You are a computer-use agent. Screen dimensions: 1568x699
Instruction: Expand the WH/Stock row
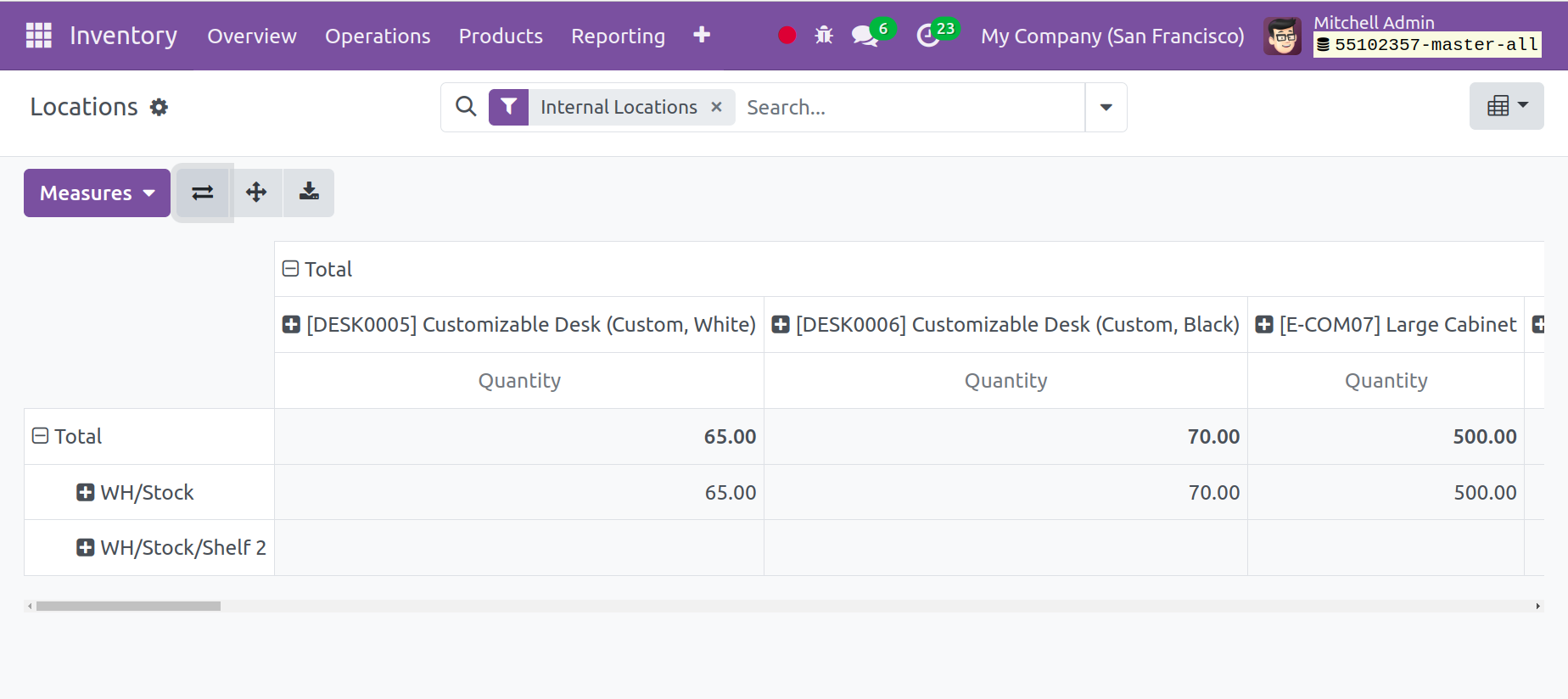pyautogui.click(x=86, y=492)
